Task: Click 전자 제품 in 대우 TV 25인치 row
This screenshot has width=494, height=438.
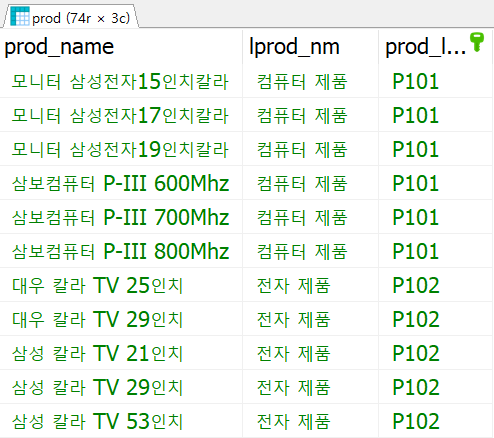Action: click(x=294, y=285)
